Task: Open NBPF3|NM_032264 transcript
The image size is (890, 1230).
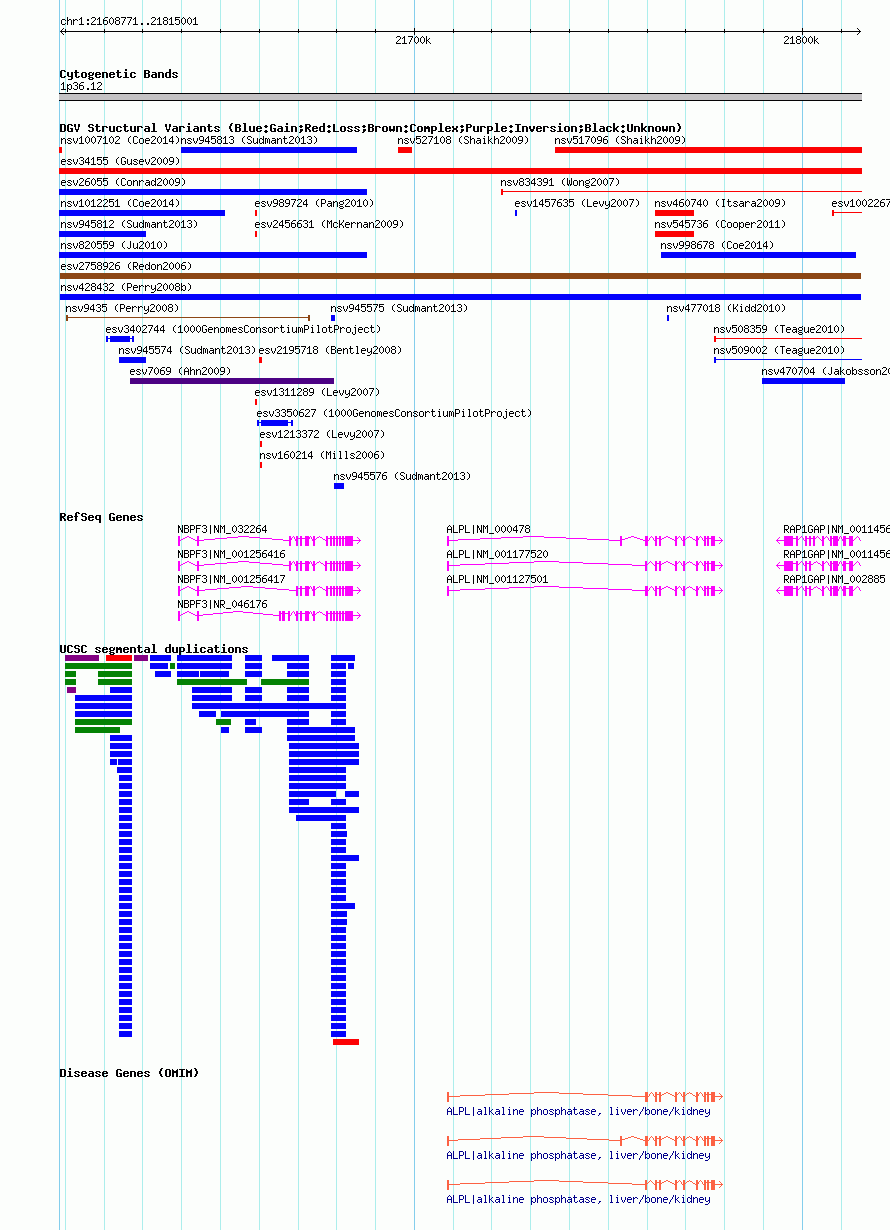Action: coord(269,541)
